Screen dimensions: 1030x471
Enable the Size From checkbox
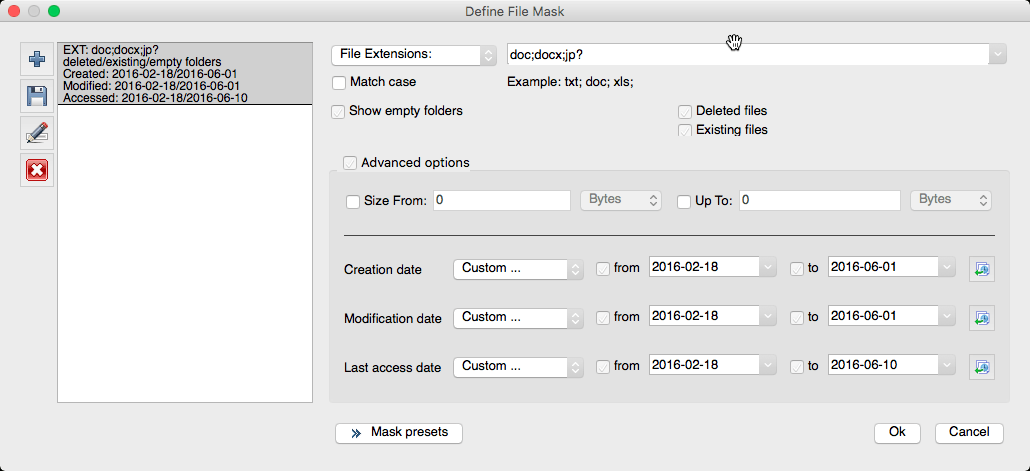[x=353, y=202]
